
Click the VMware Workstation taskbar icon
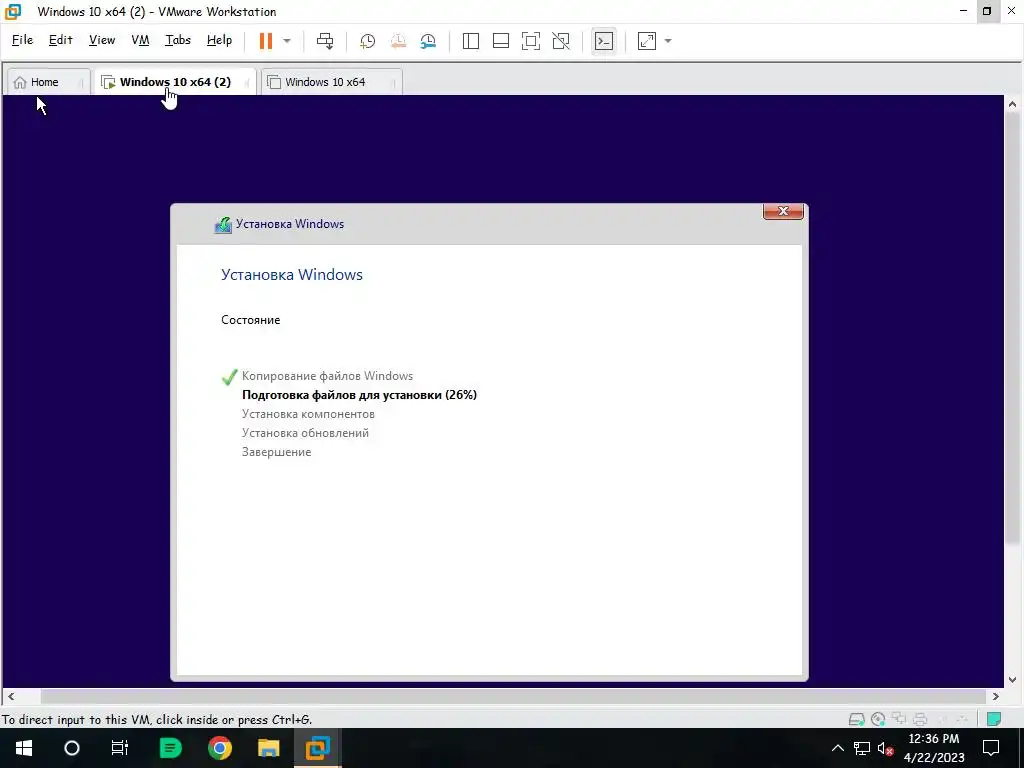[x=317, y=748]
